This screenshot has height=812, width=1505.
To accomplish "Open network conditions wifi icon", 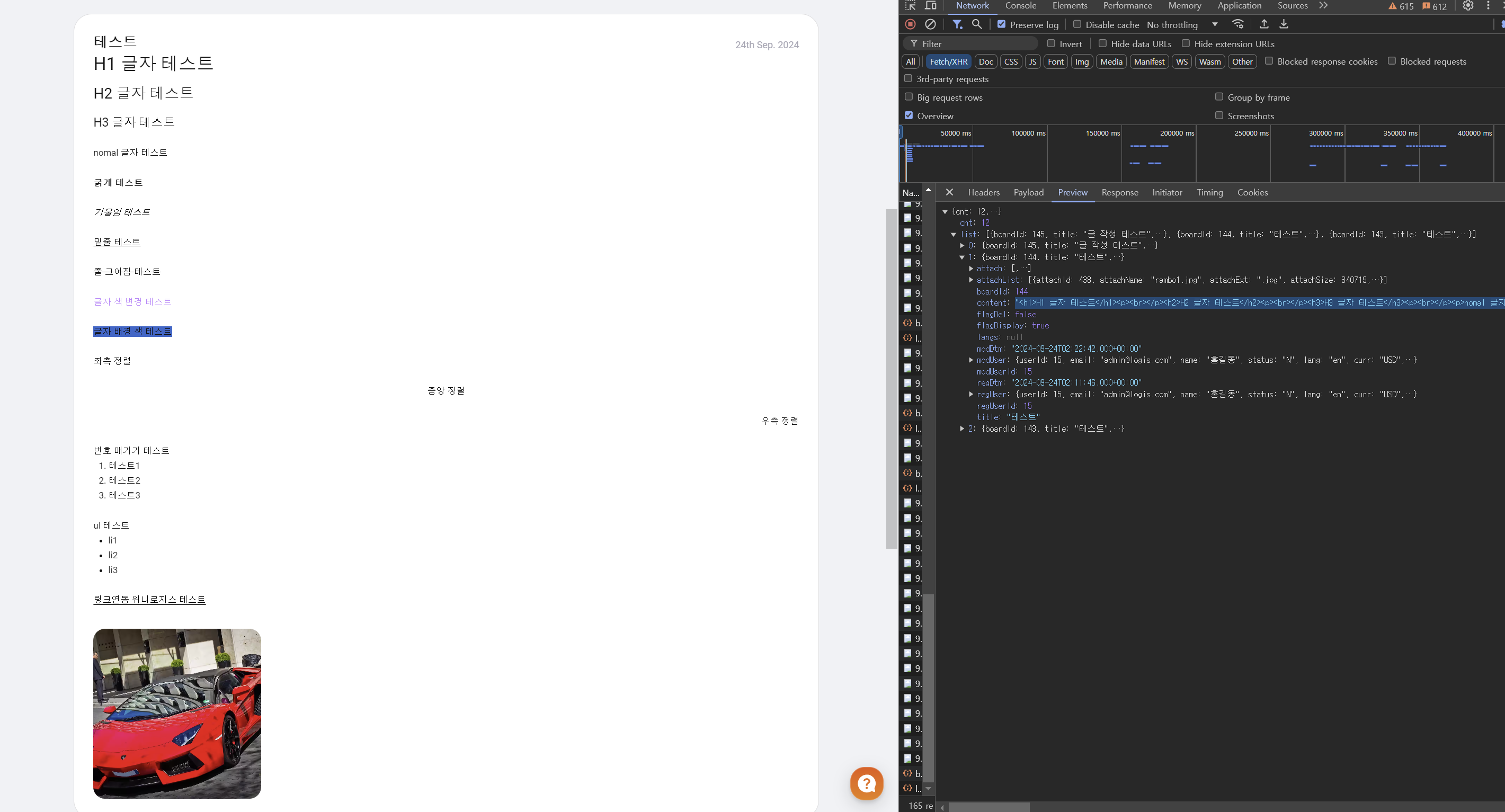I will tap(1237, 24).
